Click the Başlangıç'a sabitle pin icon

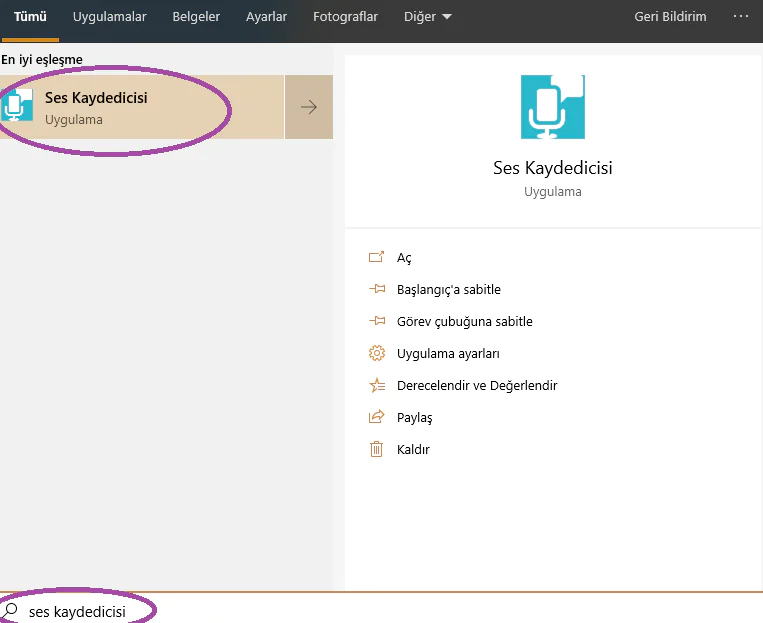(x=377, y=289)
